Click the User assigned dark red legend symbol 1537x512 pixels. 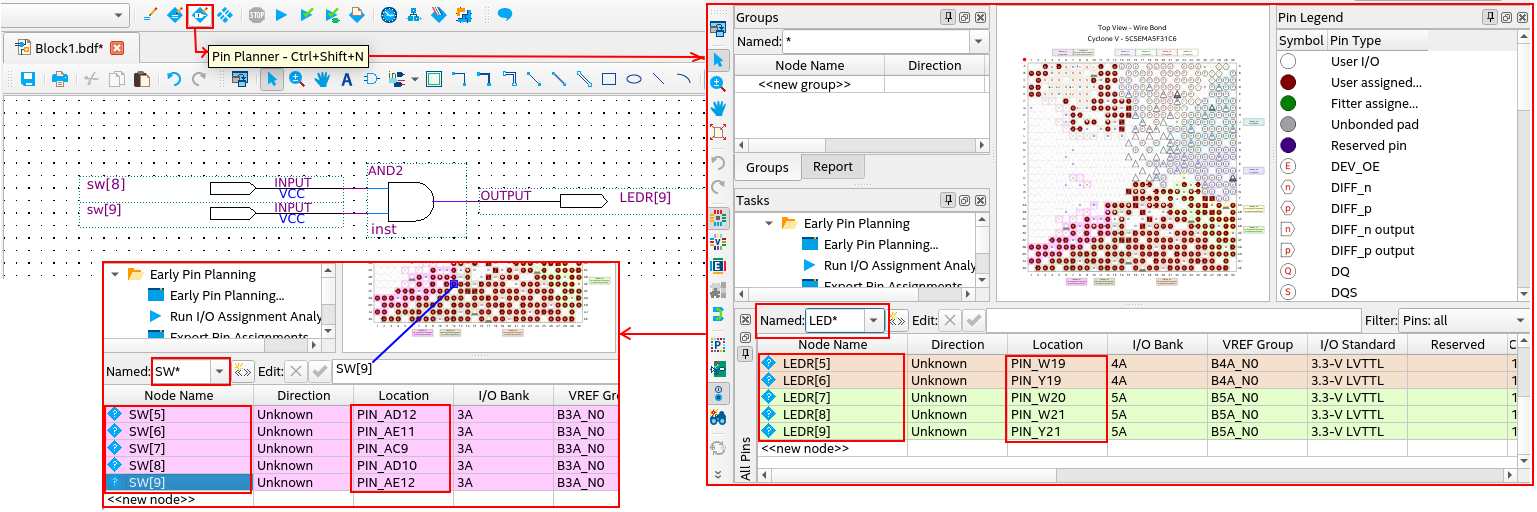1288,82
